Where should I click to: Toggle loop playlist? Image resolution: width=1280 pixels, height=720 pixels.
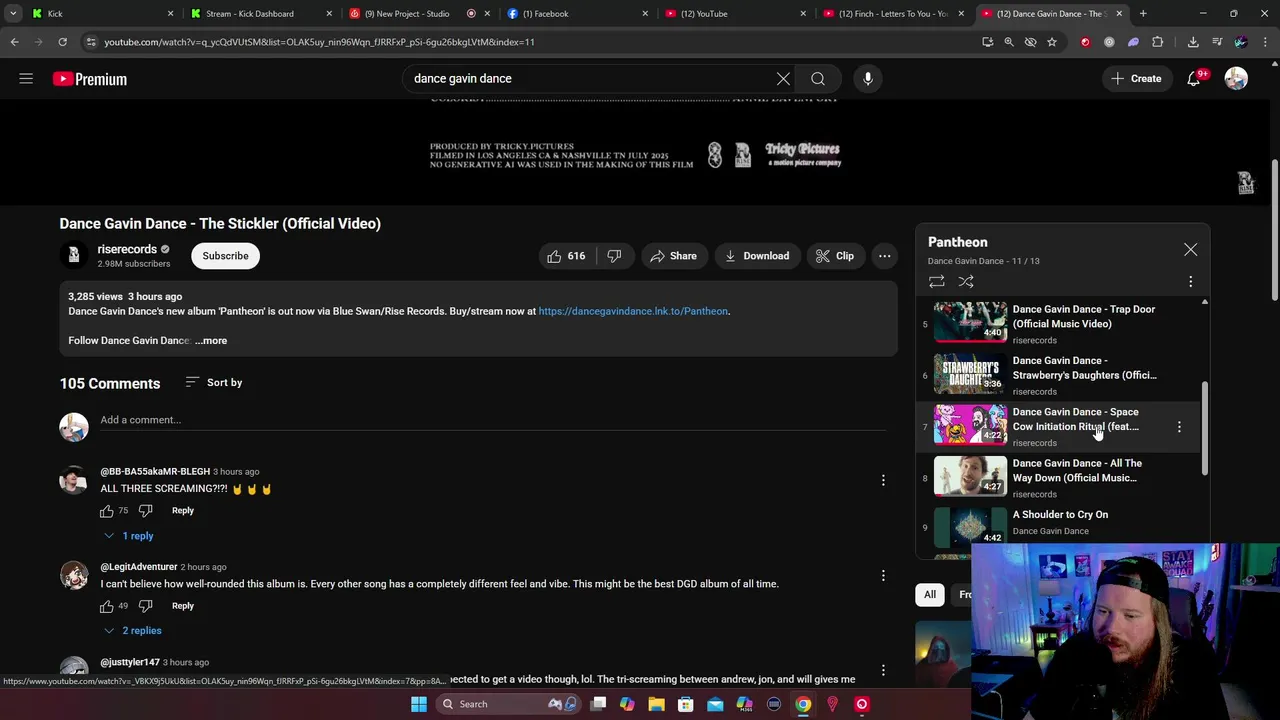[x=937, y=282]
